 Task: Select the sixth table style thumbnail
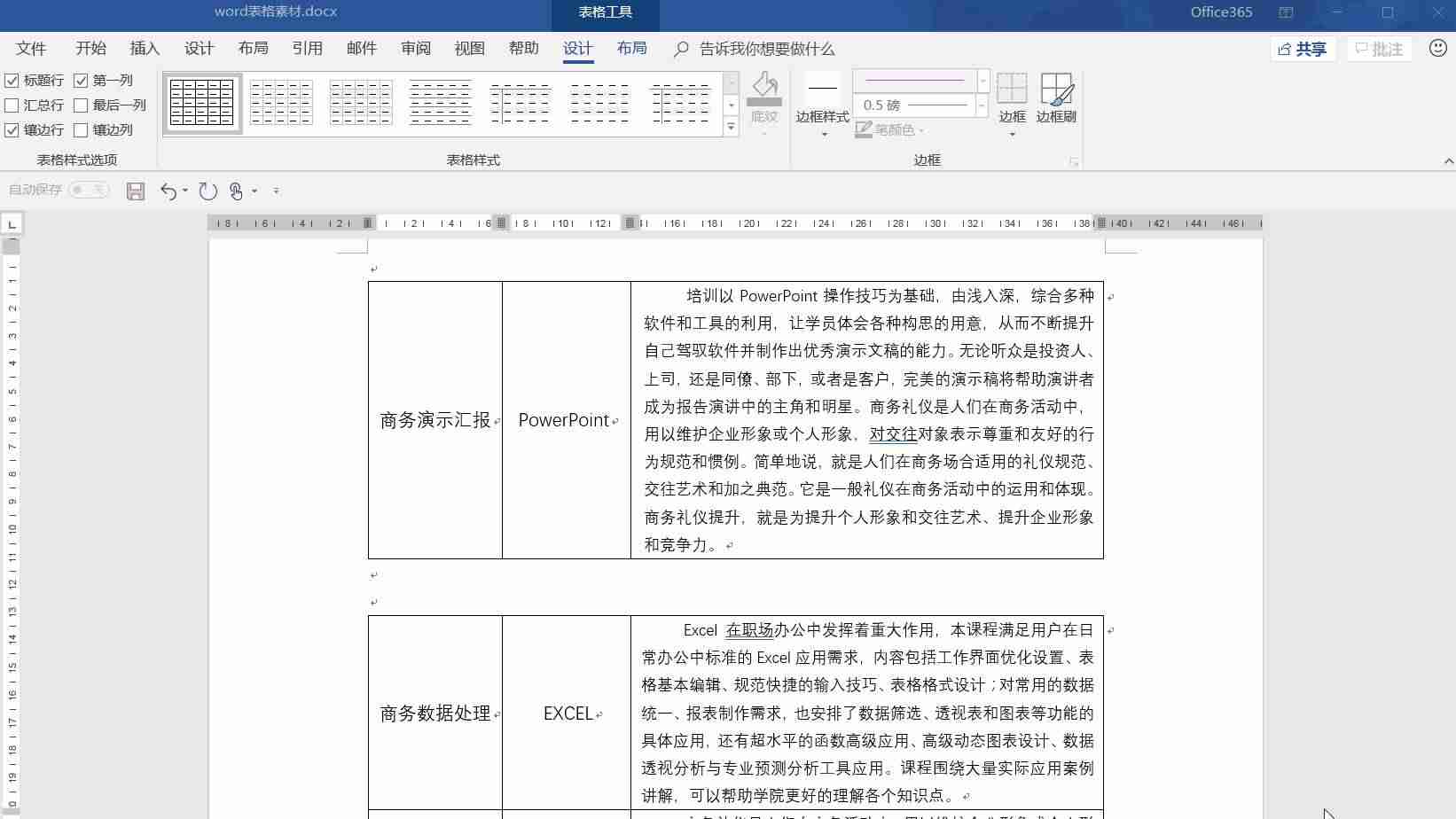point(600,103)
